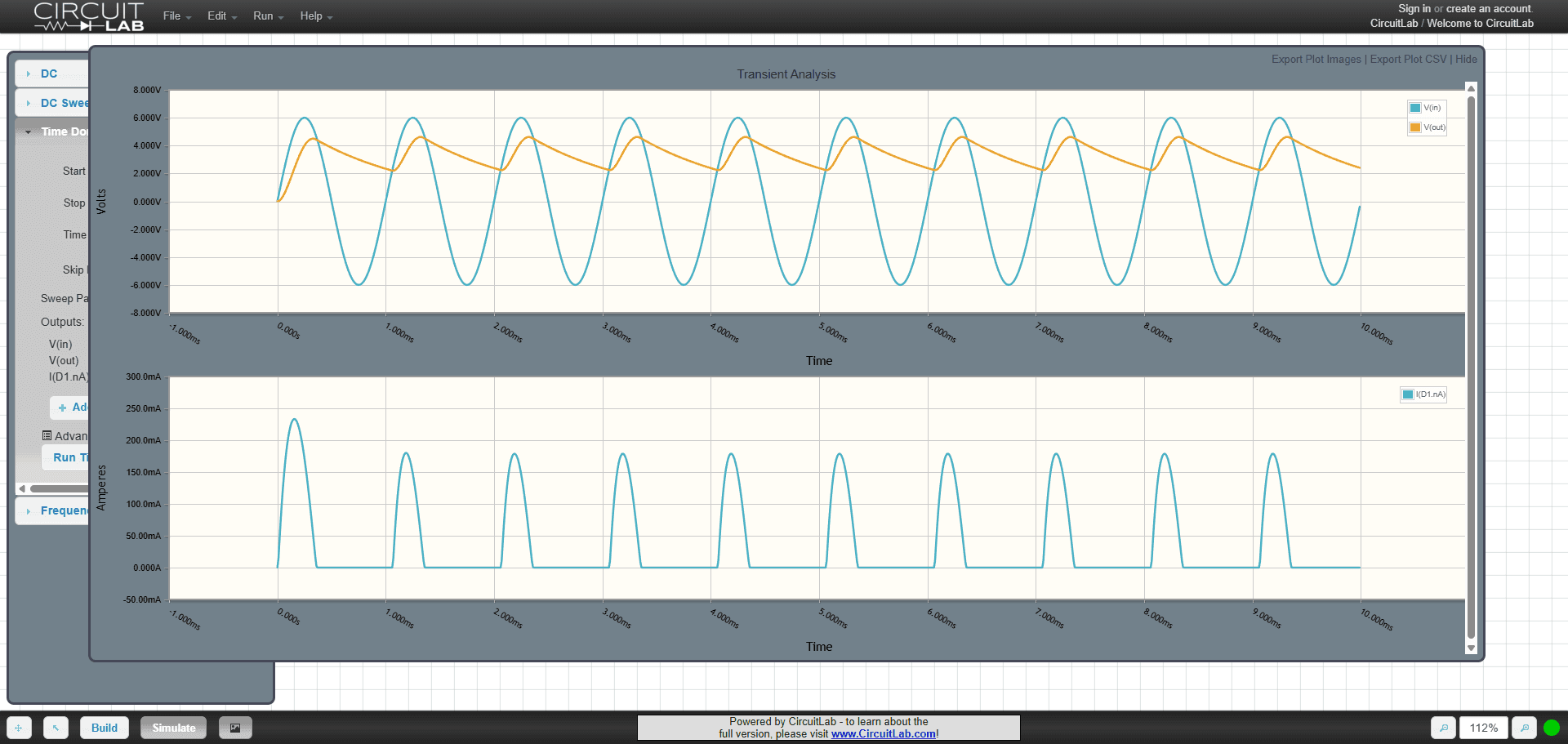Collapse the Time Domain section
This screenshot has height=744, width=1568.
51,131
